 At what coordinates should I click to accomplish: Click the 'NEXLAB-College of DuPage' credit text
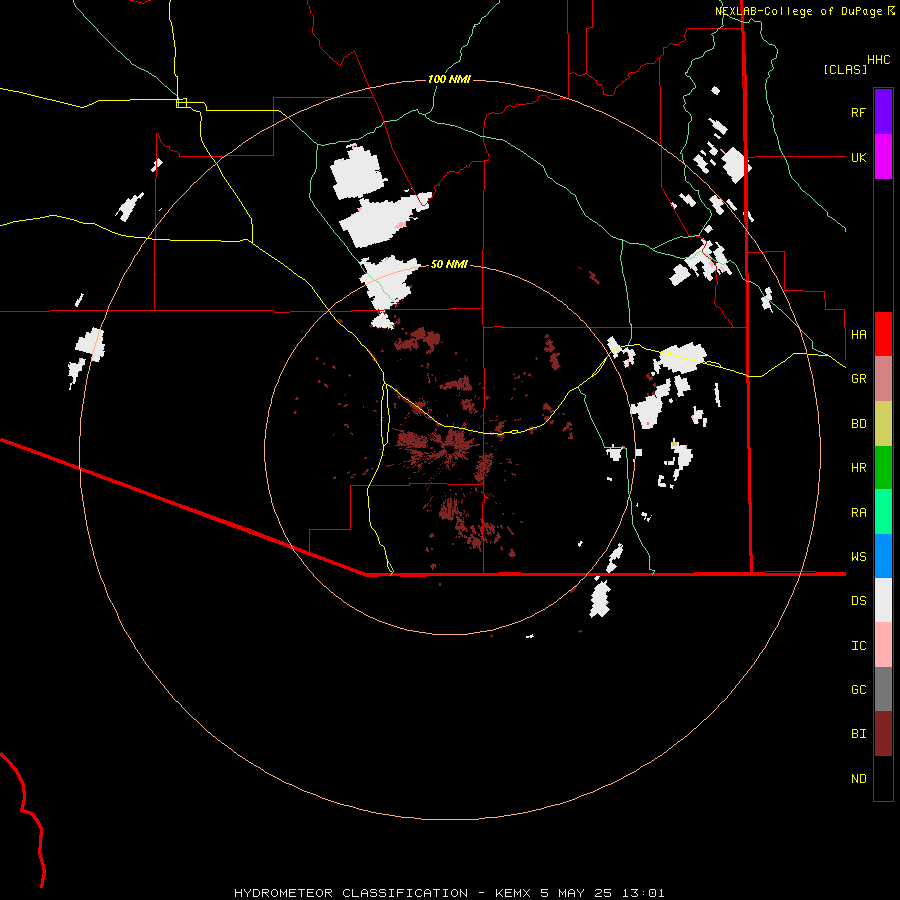click(798, 11)
